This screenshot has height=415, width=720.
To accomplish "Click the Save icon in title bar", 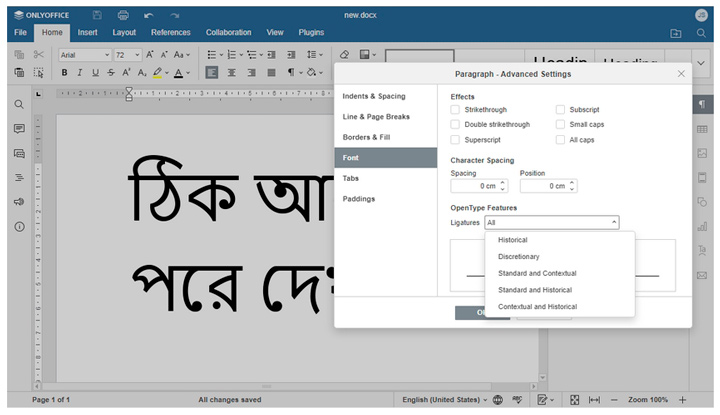I will [97, 15].
